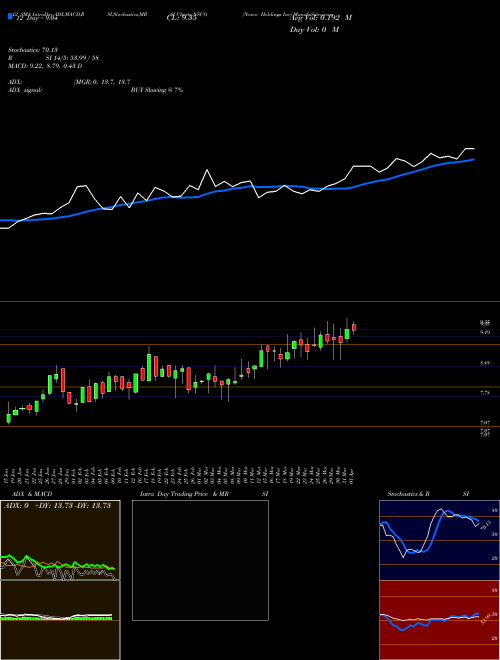Screen dimensions: 500x660
Task: Click the 'Intra Day Trading Price & MR' title
Action: (x=185, y=494)
